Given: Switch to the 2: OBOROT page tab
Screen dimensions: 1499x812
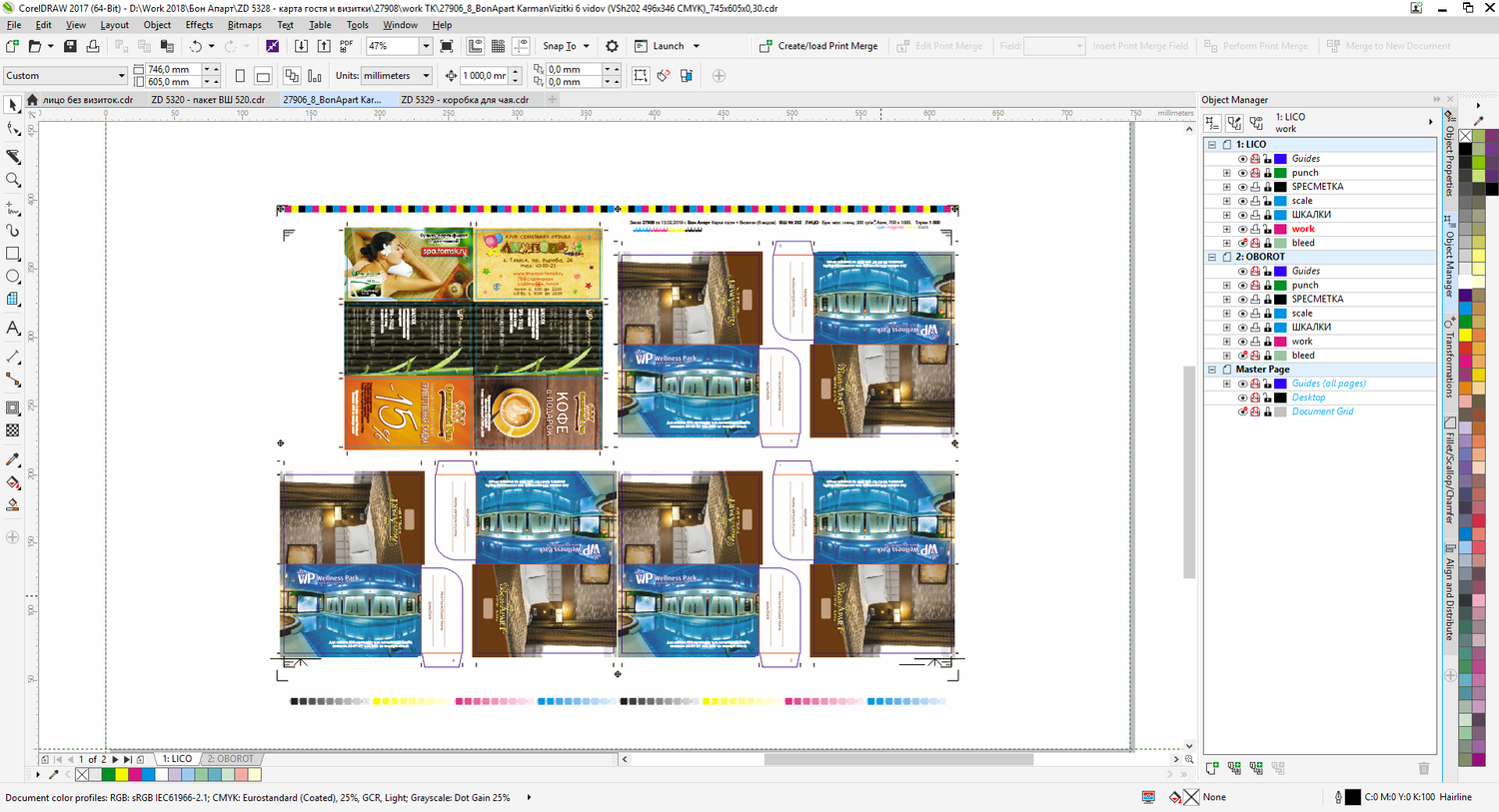Looking at the screenshot, I should click(230, 759).
